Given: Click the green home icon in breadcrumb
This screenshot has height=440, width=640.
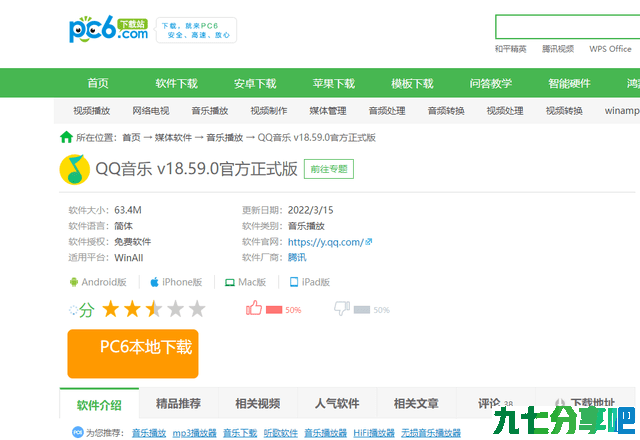Looking at the screenshot, I should pos(66,138).
